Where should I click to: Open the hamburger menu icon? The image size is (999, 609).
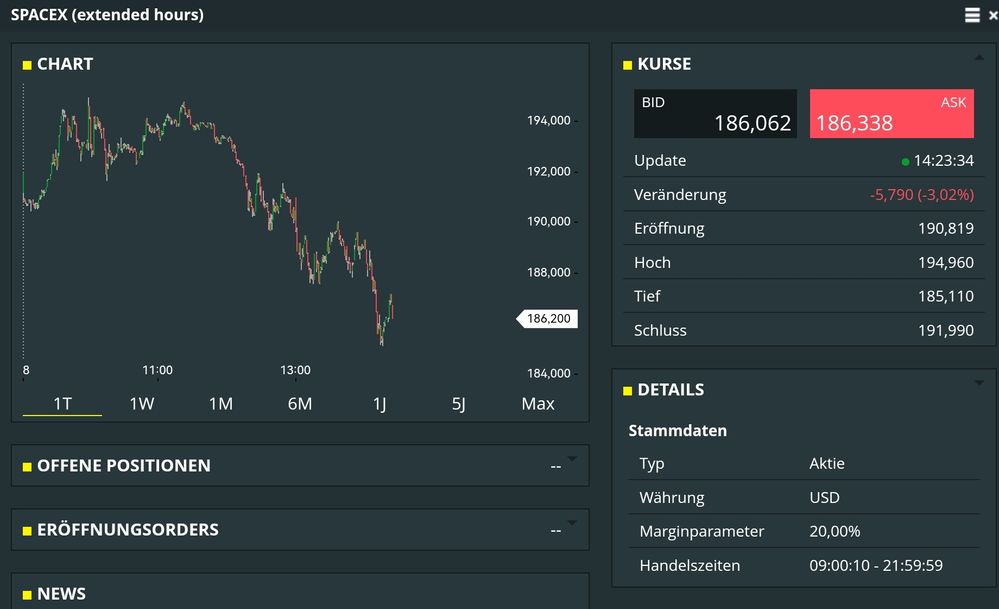coord(972,15)
